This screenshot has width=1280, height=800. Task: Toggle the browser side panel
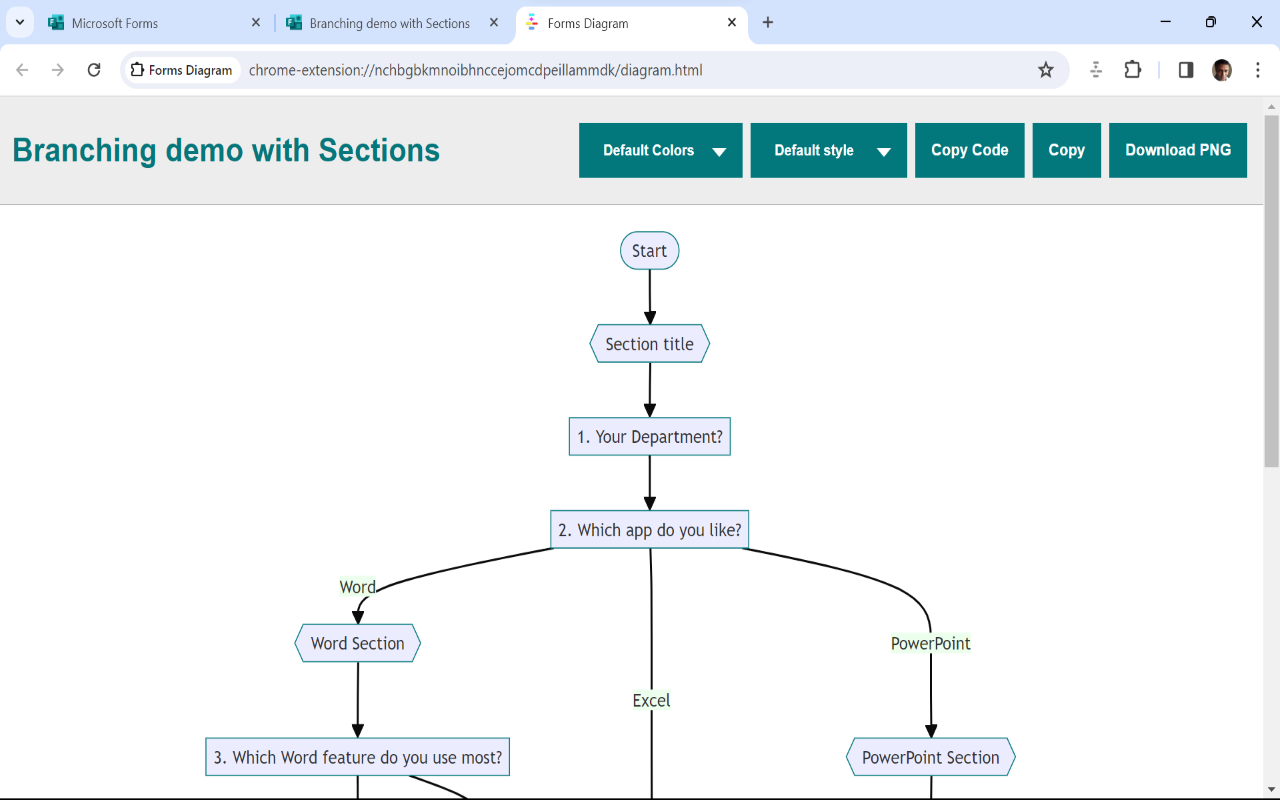coord(1186,70)
